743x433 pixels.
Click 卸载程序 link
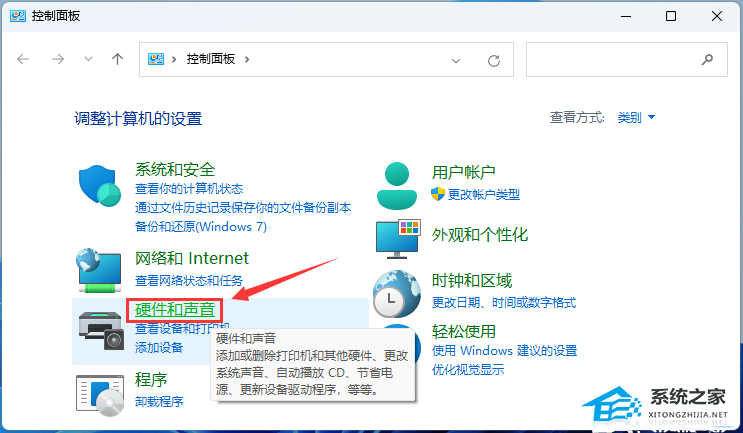(x=159, y=402)
